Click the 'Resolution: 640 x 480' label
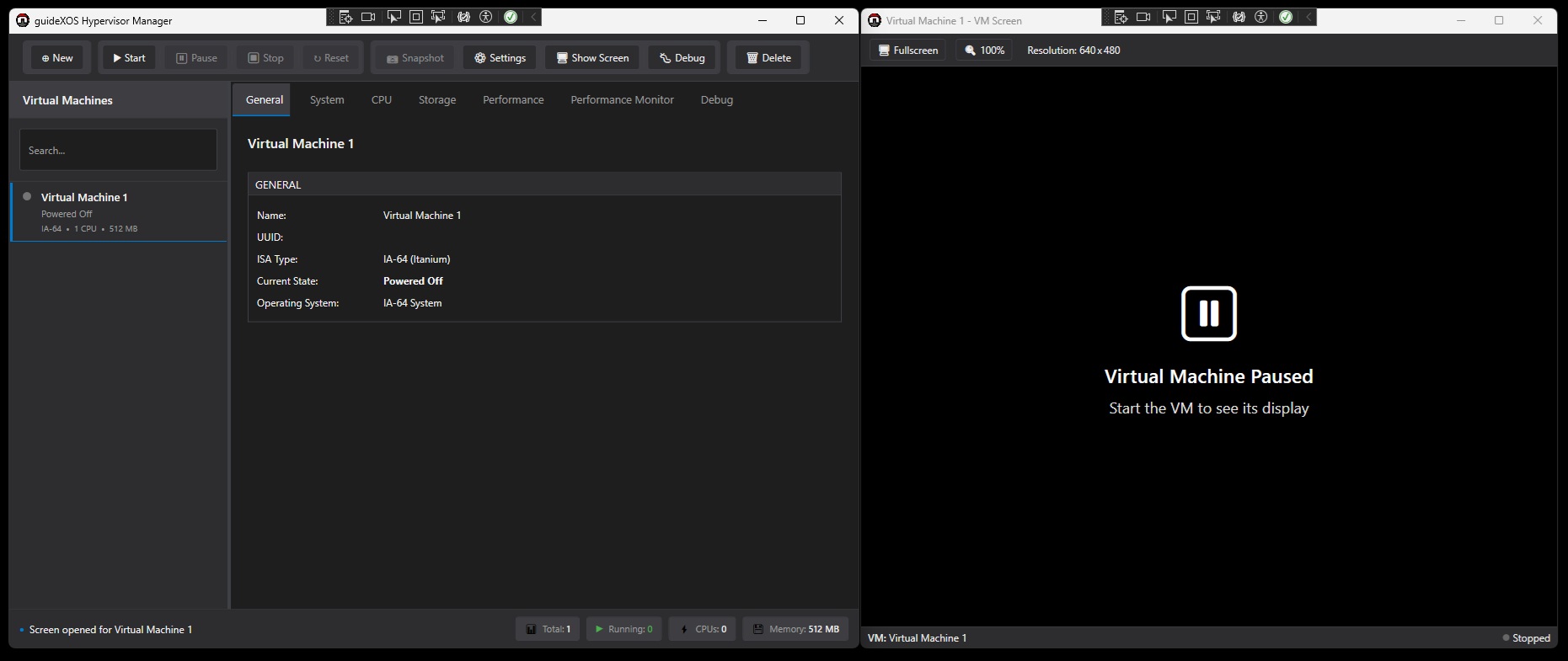This screenshot has height=661, width=1568. click(1073, 51)
